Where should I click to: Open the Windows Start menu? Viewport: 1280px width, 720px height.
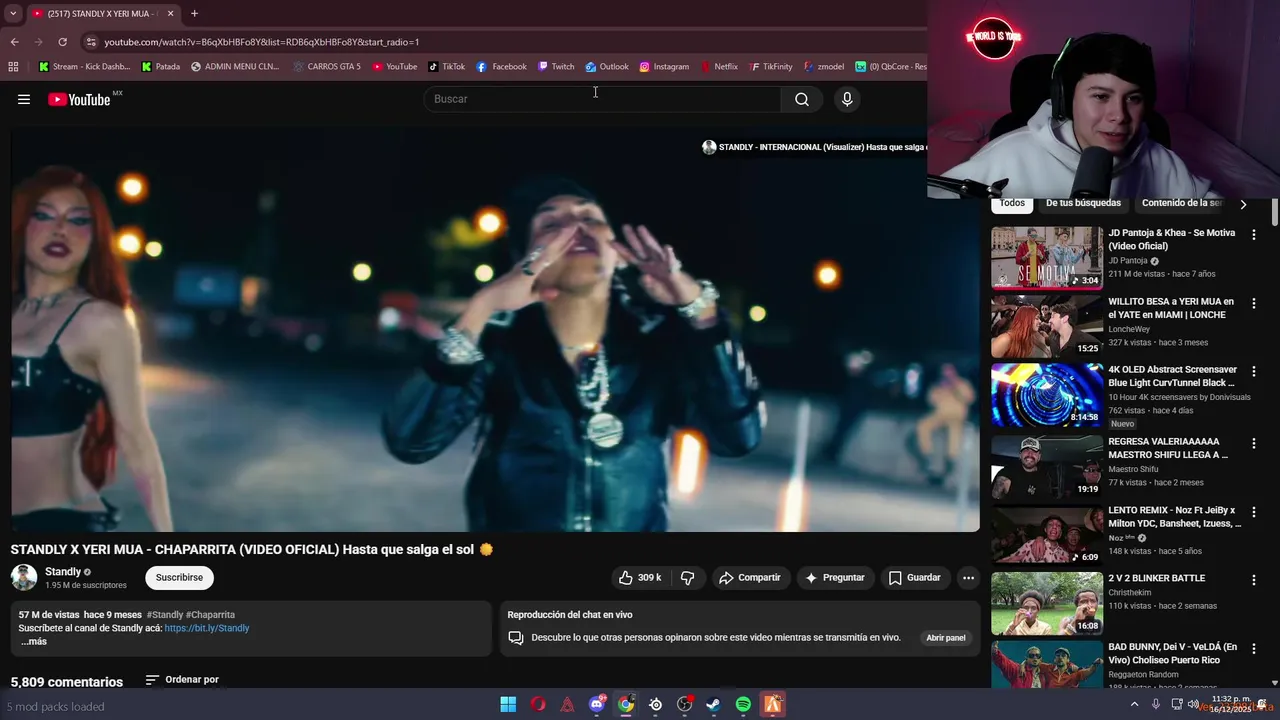[508, 705]
